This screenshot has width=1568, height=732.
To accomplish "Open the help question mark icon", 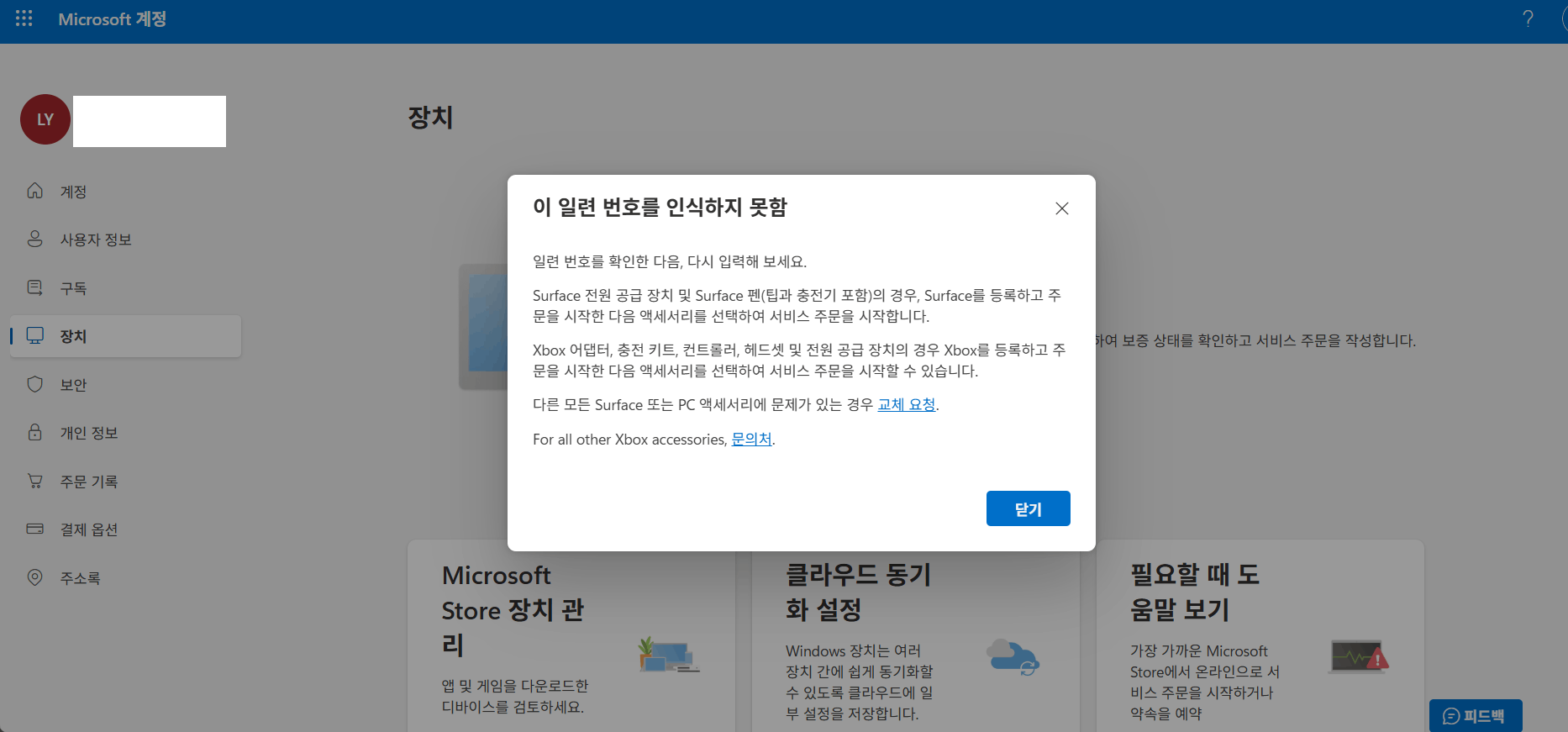I will click(x=1528, y=18).
